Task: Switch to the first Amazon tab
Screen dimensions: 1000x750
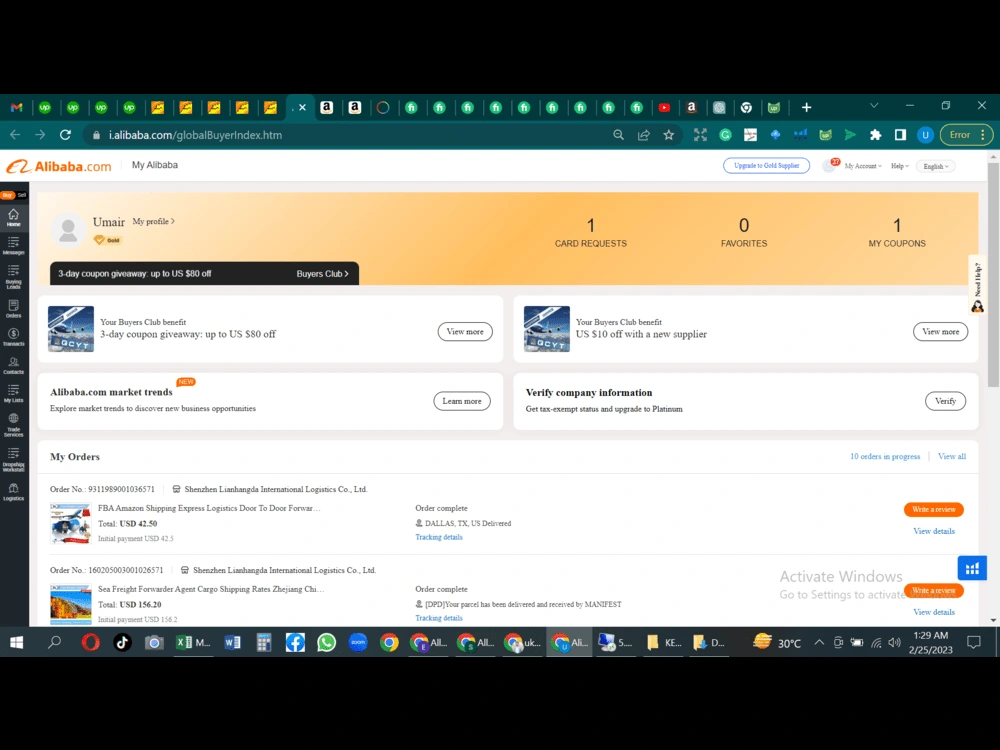Action: coord(326,108)
